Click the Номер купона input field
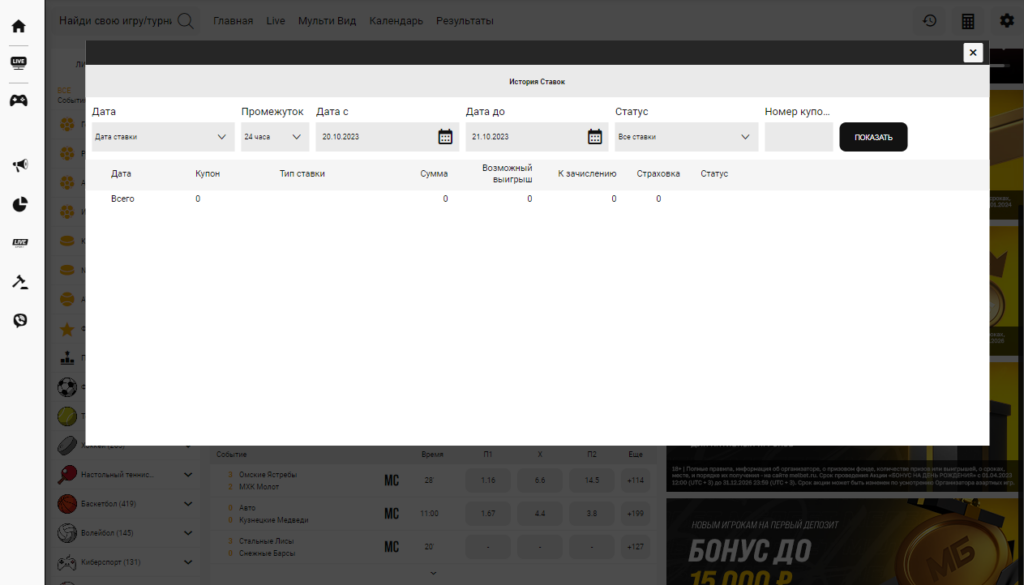 tap(799, 137)
